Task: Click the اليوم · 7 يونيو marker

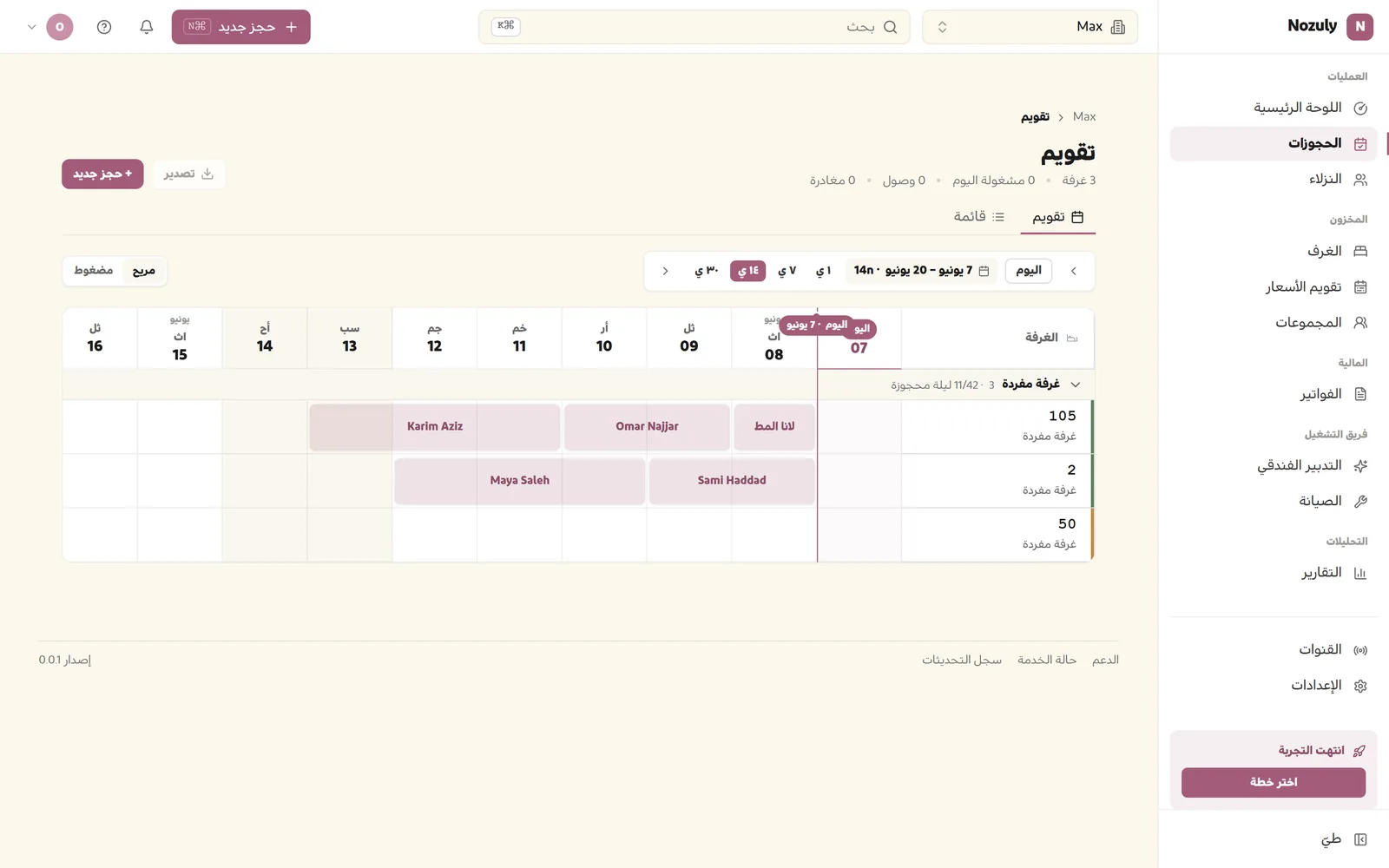Action: click(x=817, y=325)
